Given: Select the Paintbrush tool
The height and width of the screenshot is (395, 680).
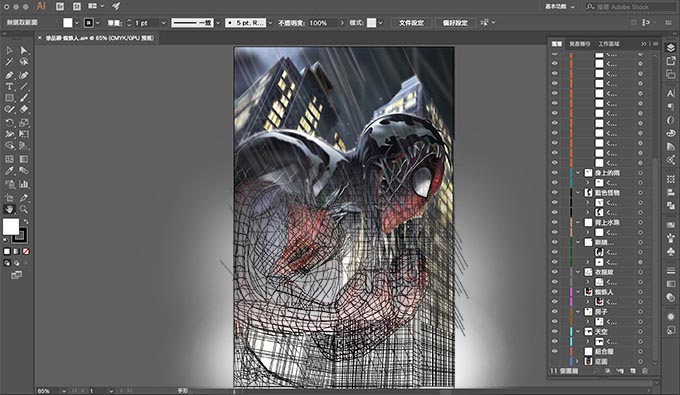Looking at the screenshot, I should [24, 98].
